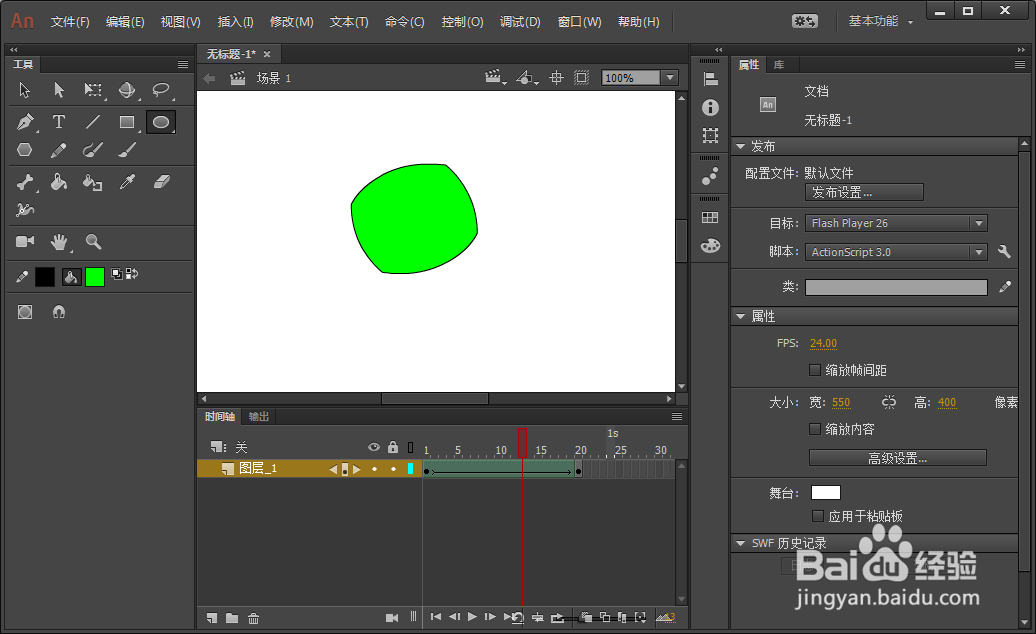Switch to the 输出 tab
This screenshot has height=634, width=1036.
(x=257, y=416)
